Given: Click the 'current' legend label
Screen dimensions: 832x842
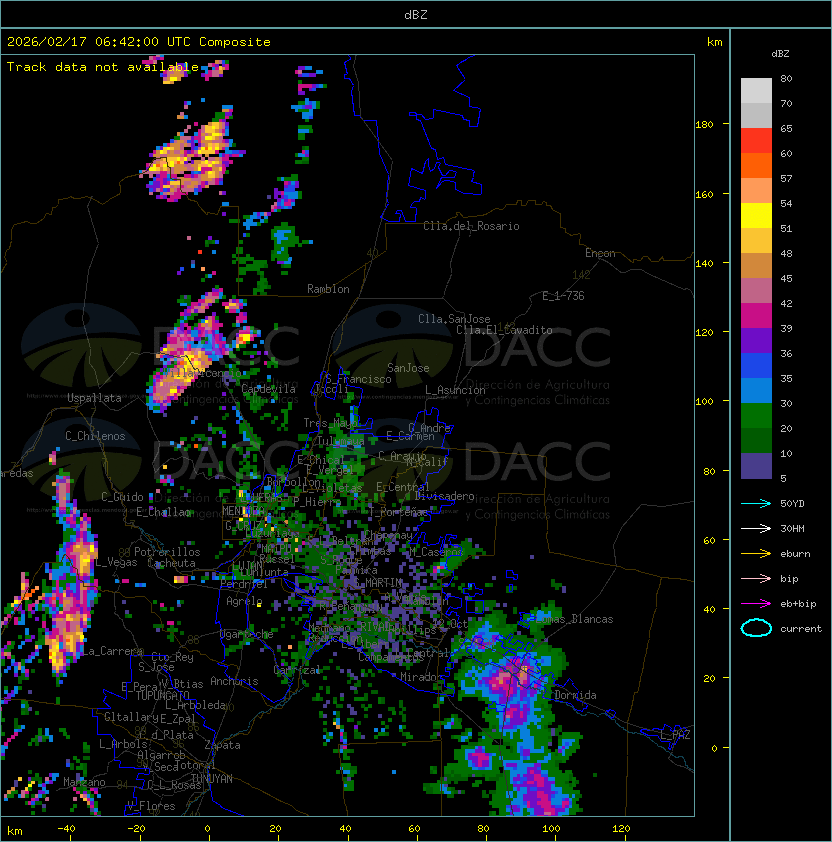Looking at the screenshot, I should [801, 629].
